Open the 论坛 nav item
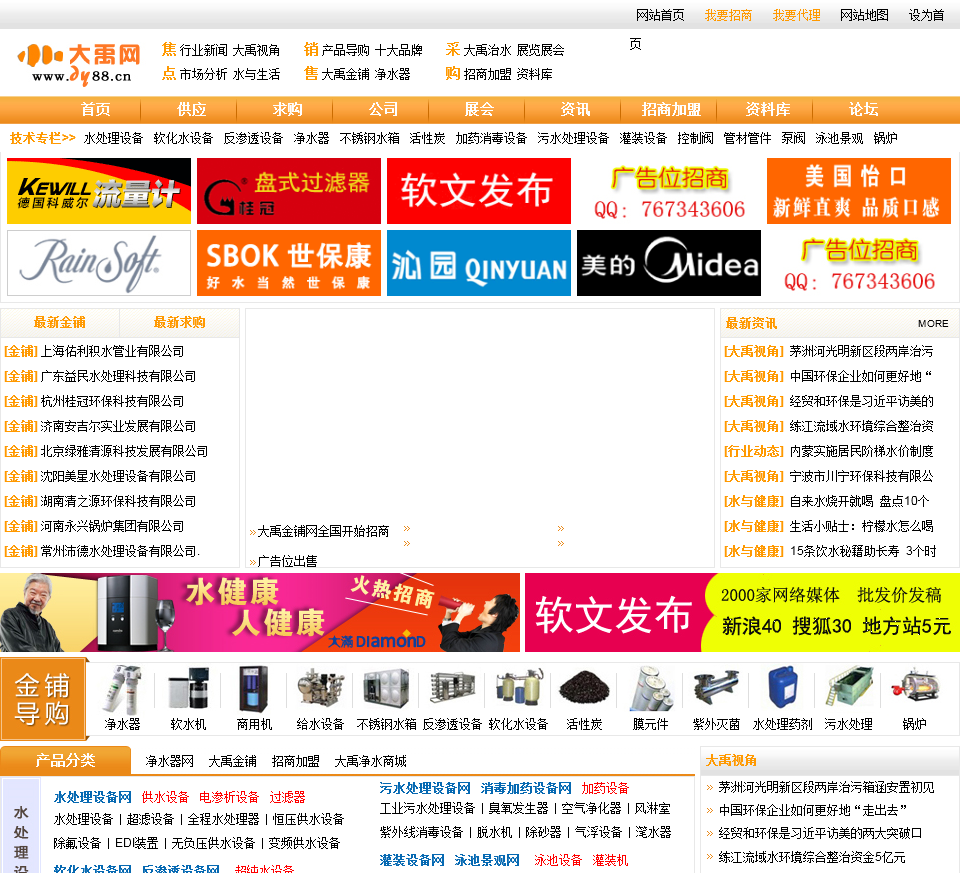 [x=863, y=110]
